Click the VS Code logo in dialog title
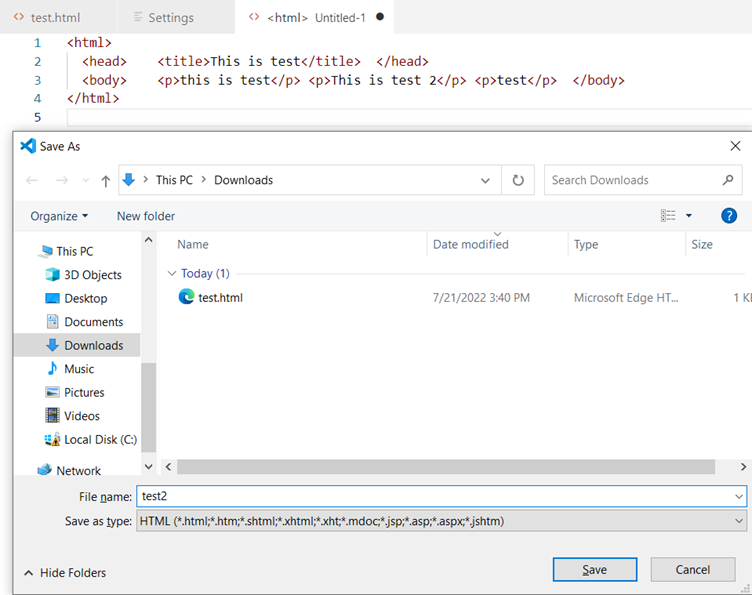 28,146
